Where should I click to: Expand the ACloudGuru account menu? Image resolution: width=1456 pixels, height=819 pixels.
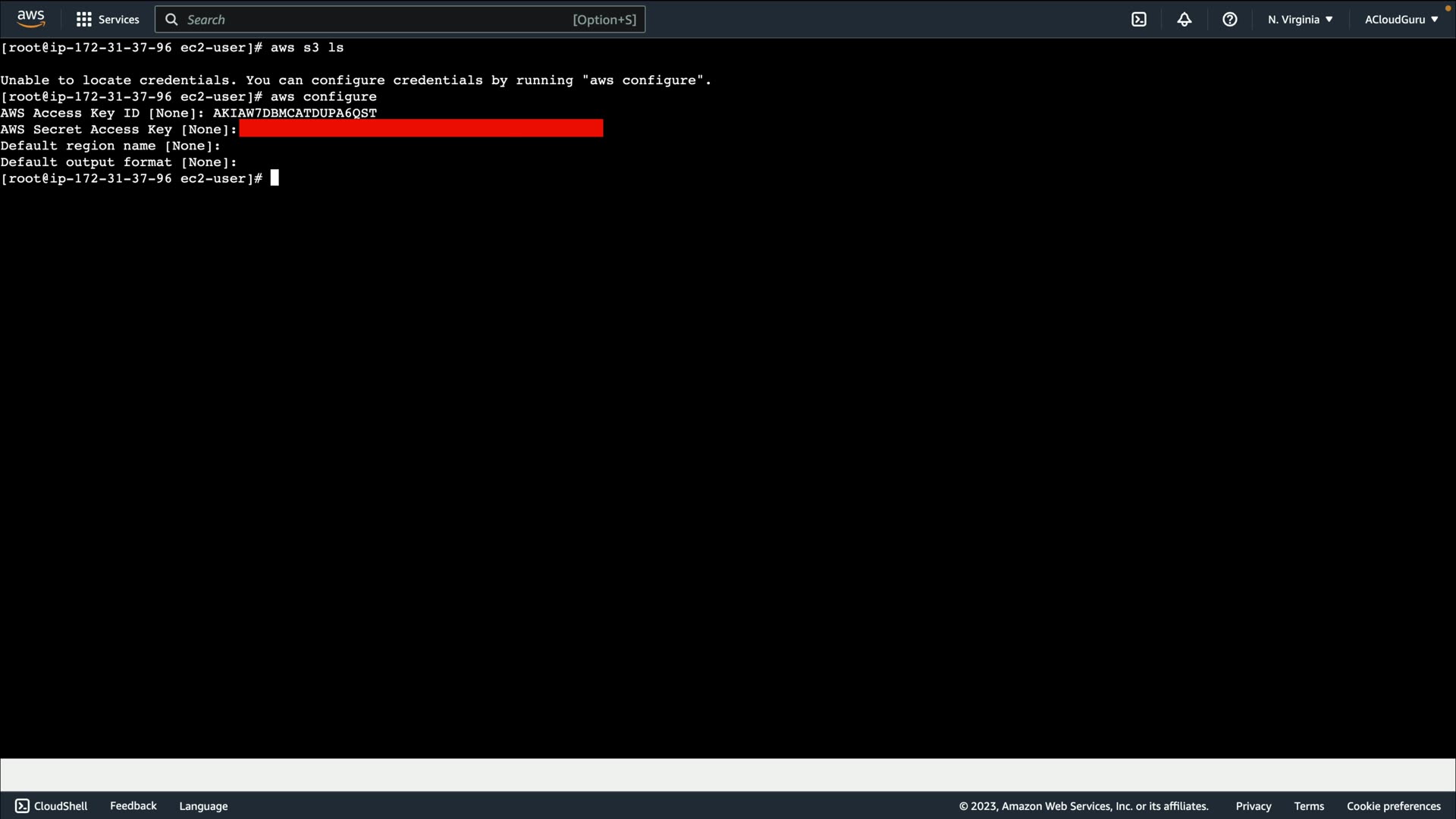pyautogui.click(x=1401, y=20)
